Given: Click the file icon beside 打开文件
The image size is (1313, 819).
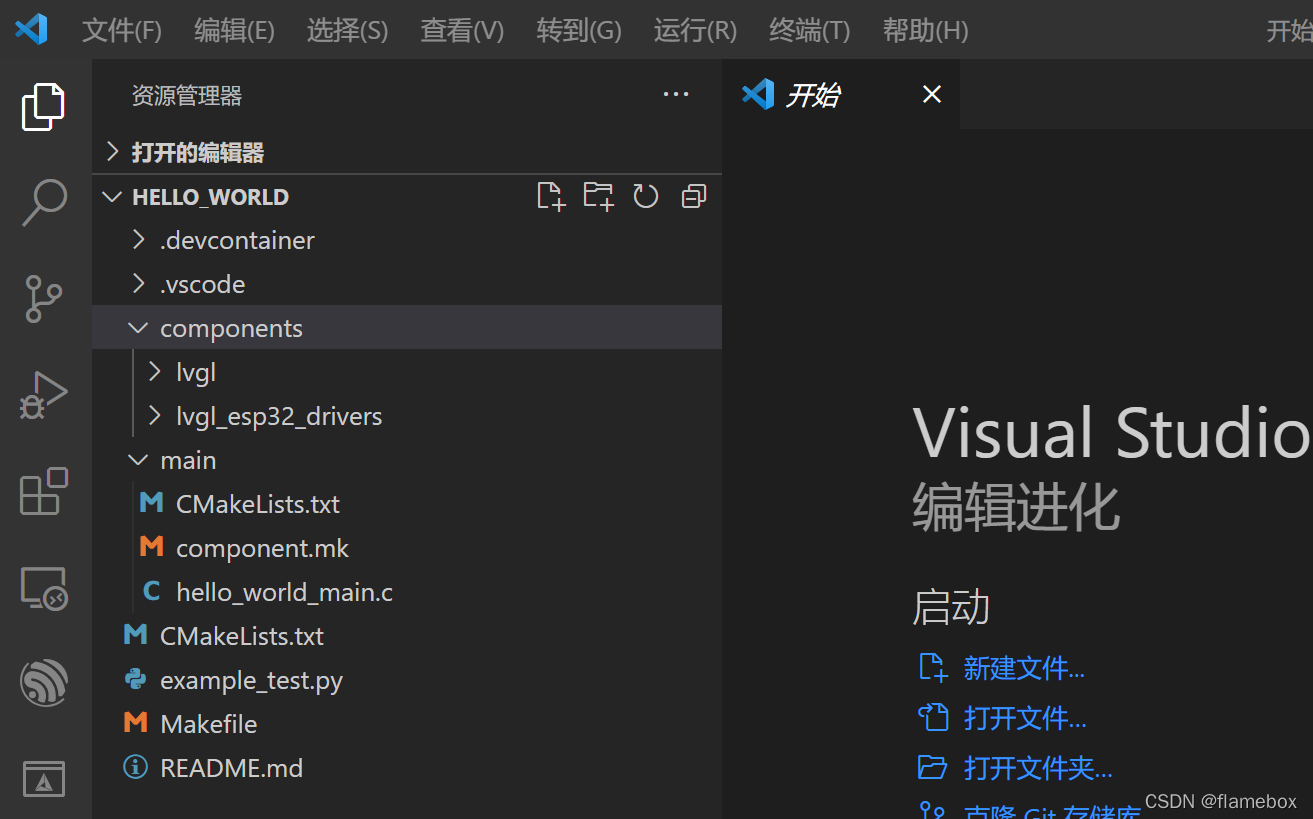Looking at the screenshot, I should pyautogui.click(x=932, y=717).
